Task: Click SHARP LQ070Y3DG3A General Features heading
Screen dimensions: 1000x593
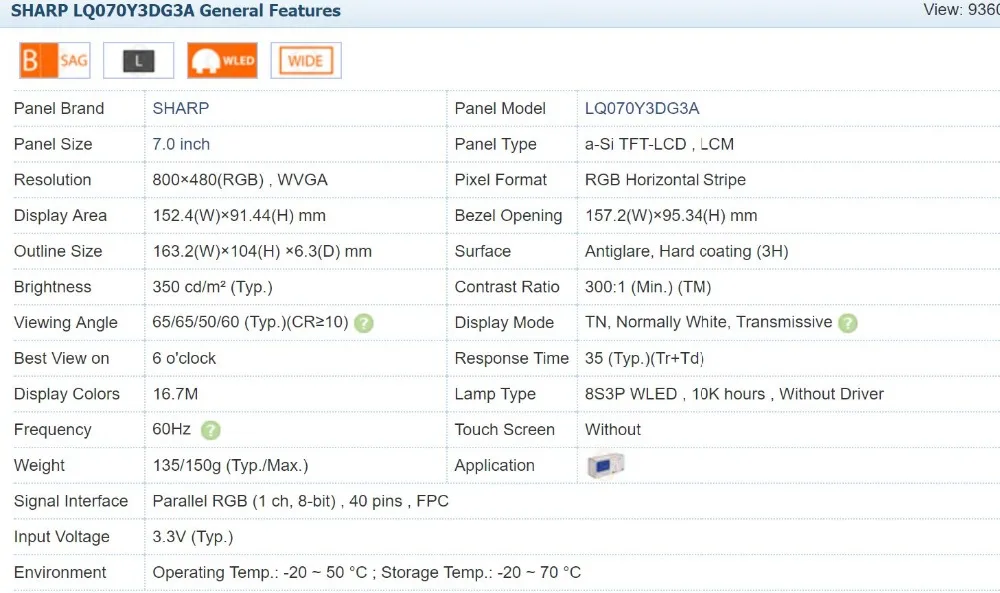Action: pyautogui.click(x=176, y=11)
